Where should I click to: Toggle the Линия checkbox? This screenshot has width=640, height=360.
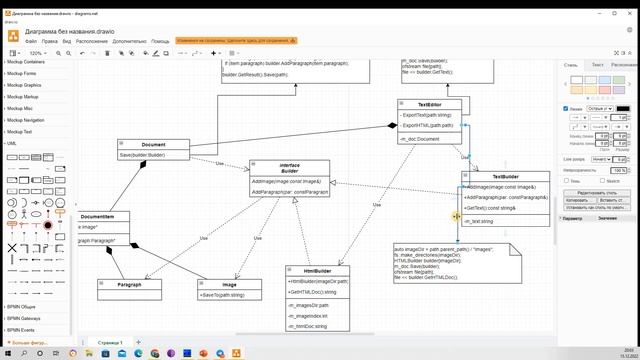point(566,109)
